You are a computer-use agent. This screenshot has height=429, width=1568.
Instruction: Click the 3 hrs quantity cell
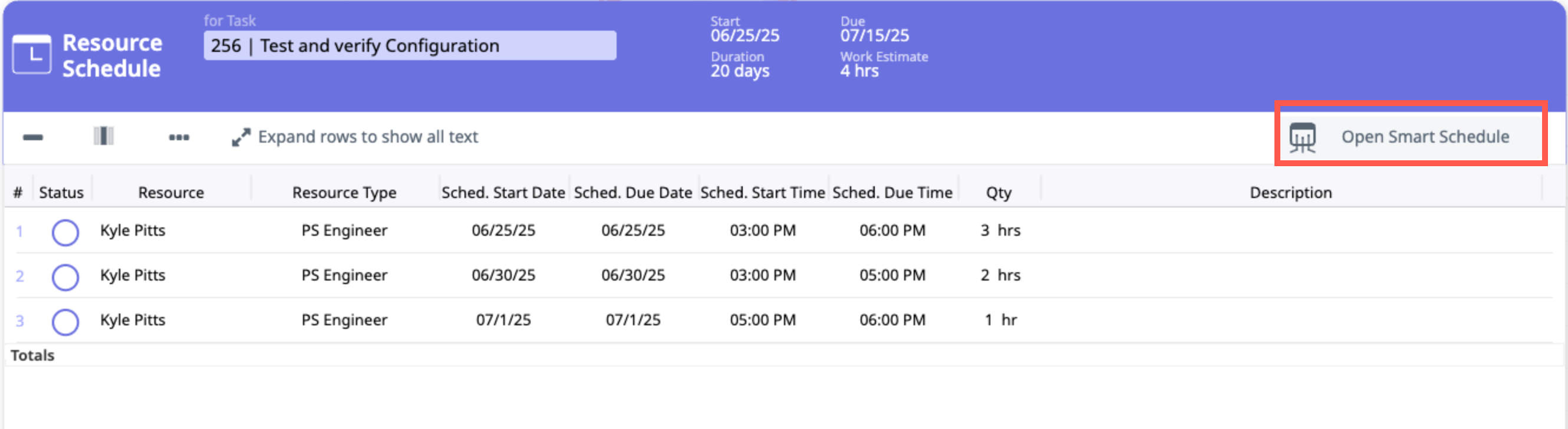coord(1000,230)
